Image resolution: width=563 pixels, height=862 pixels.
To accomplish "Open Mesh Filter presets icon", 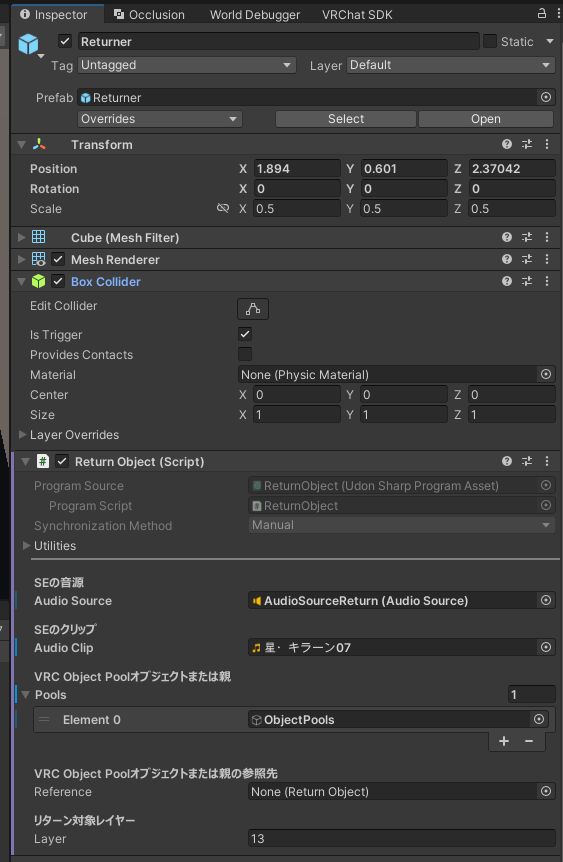I will click(x=527, y=237).
